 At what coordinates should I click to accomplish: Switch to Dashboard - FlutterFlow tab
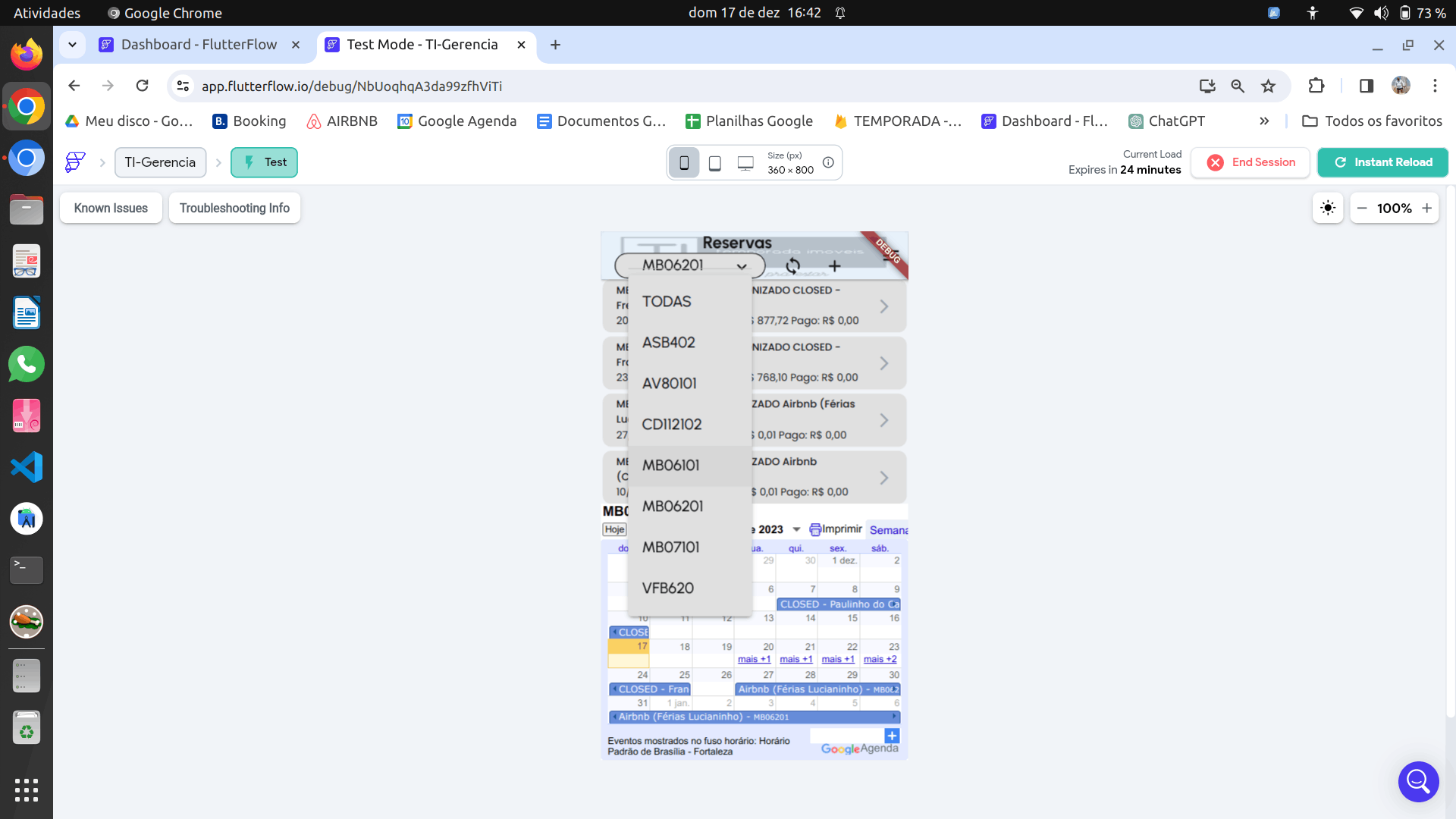[199, 45]
